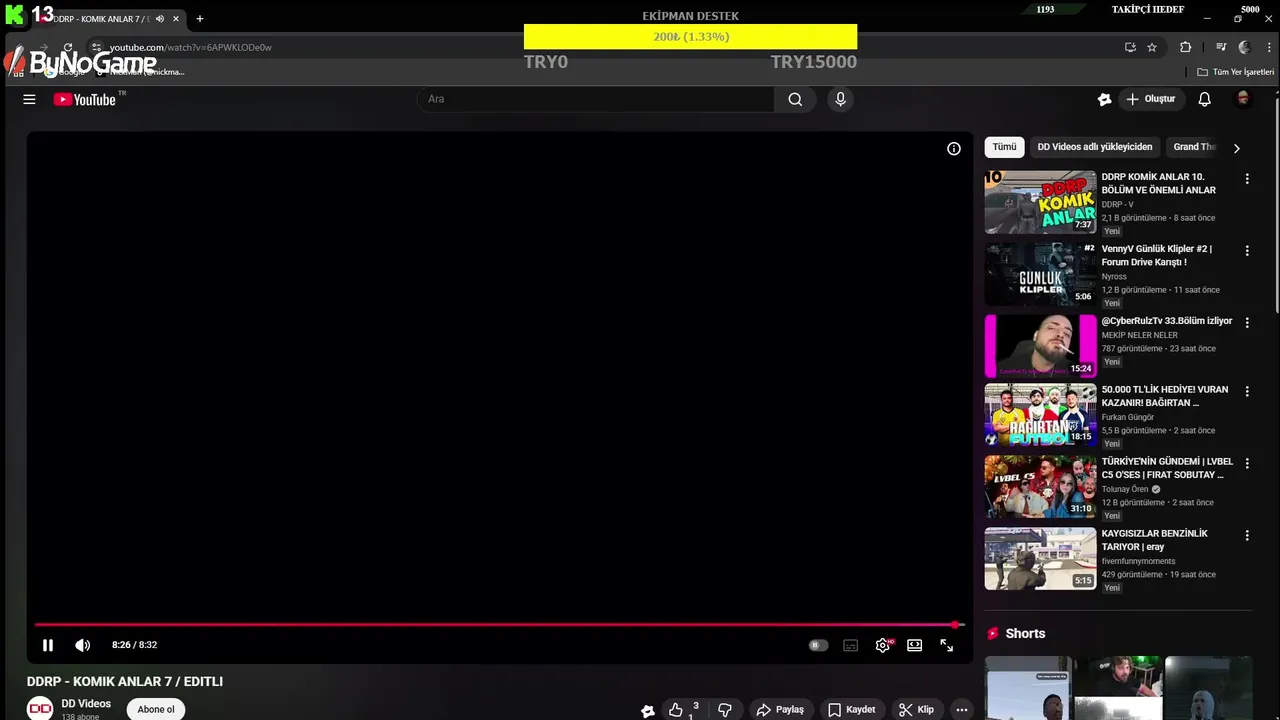The width and height of the screenshot is (1280, 720).
Task: Open the Tüm Yer İşaretleri bookmarks folder
Action: click(1236, 72)
